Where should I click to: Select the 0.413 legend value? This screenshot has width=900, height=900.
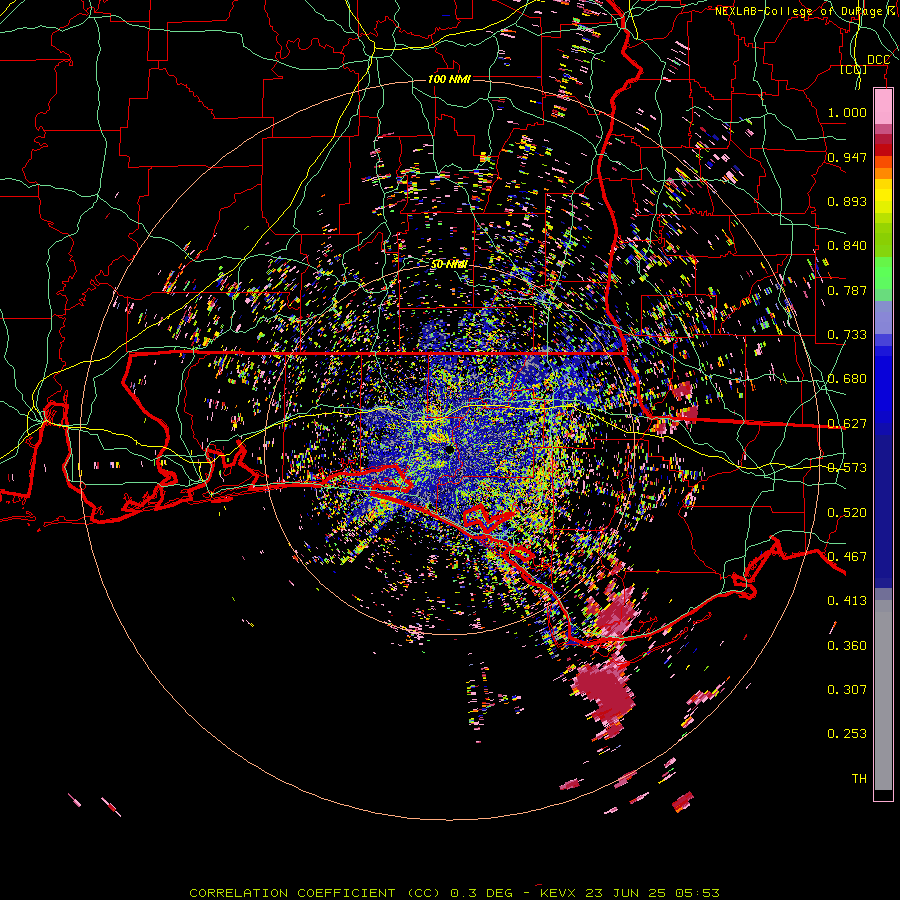point(847,600)
